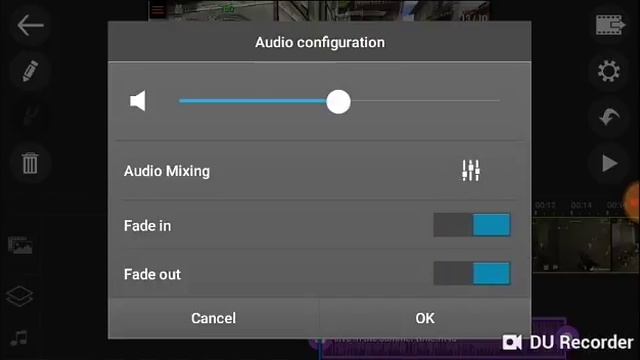This screenshot has height=360, width=640.
Task: Click the play preview button
Action: coord(610,163)
